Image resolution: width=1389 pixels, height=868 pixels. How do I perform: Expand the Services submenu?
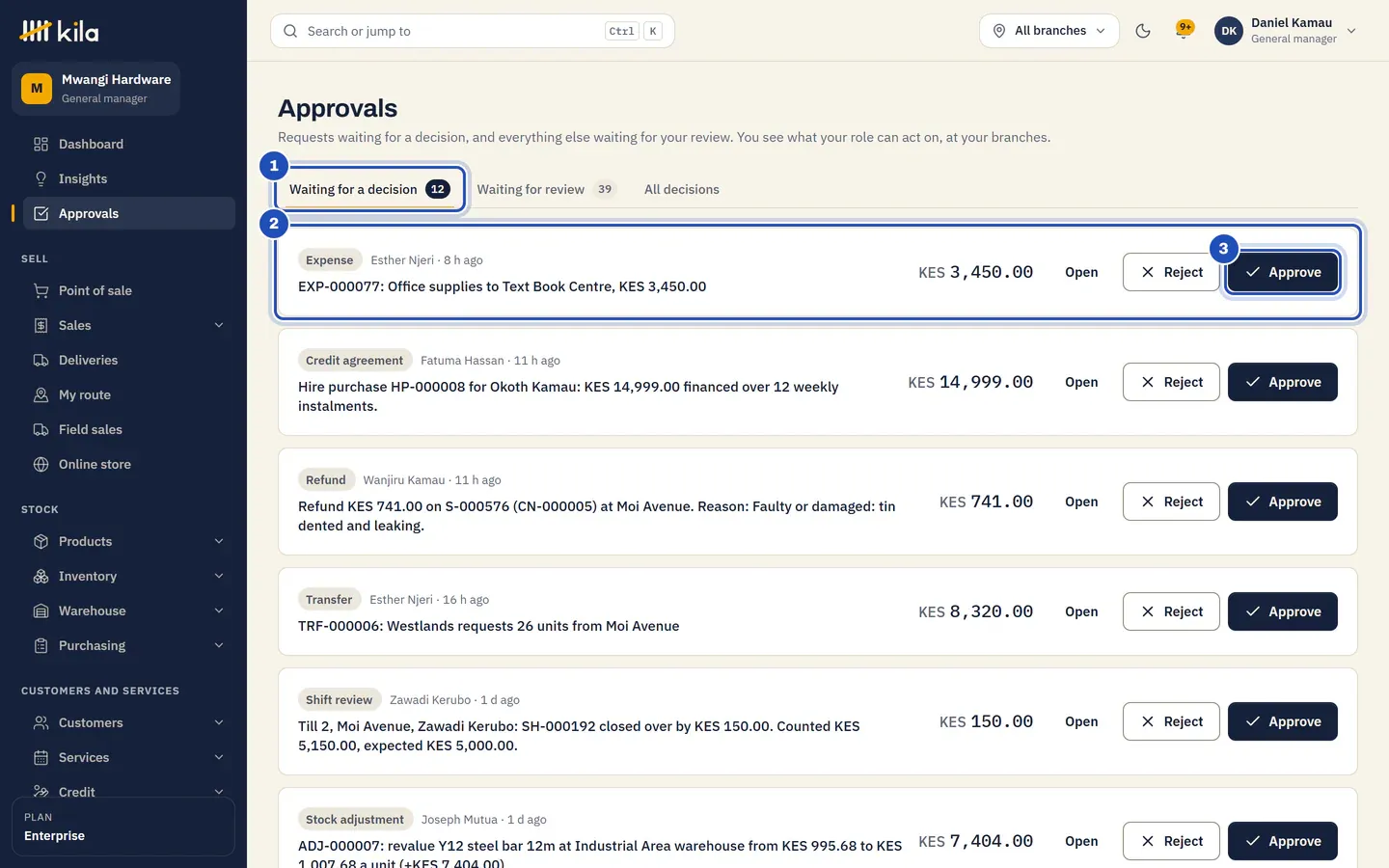(219, 757)
